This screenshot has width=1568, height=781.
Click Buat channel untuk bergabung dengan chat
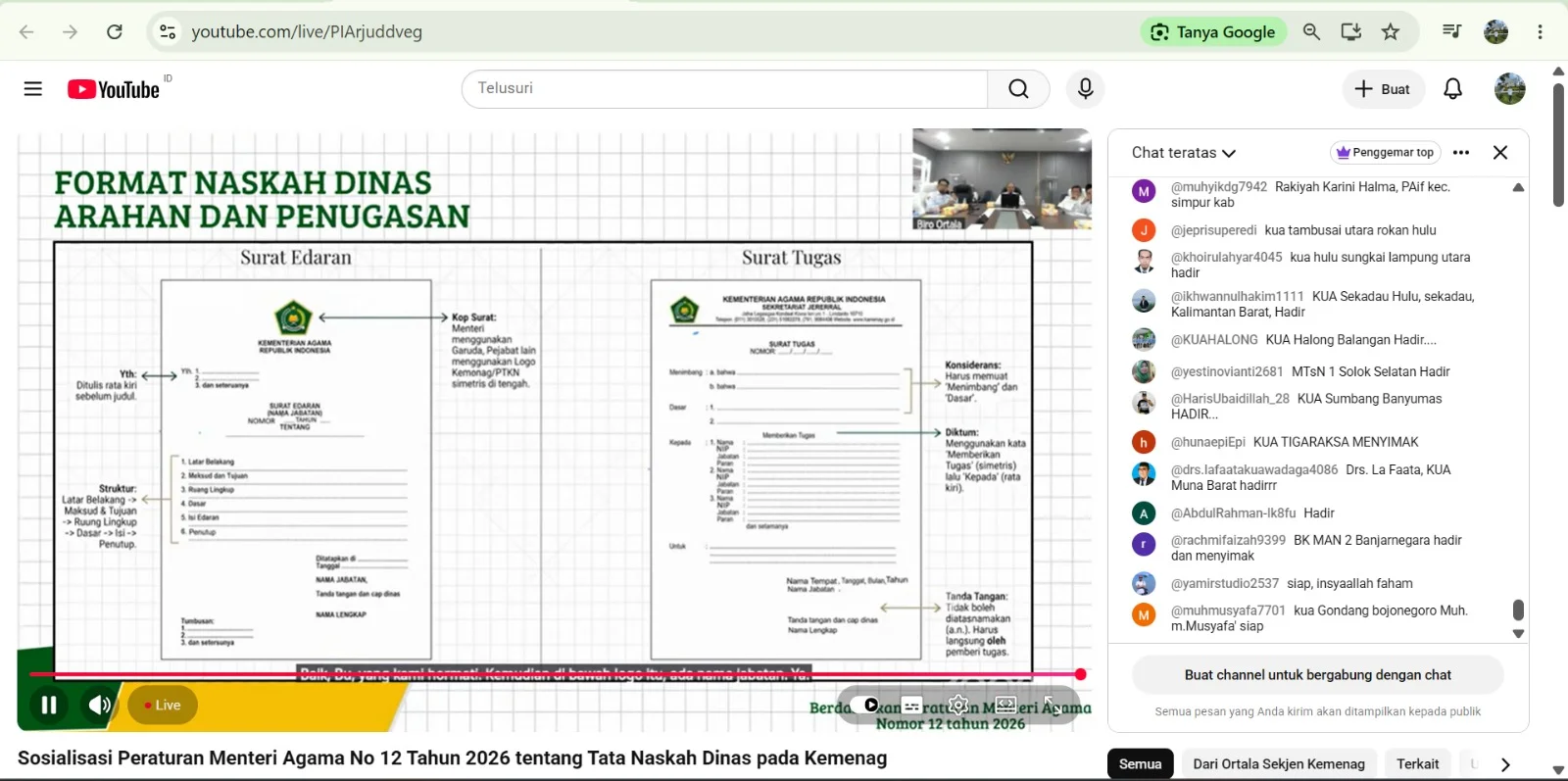click(1317, 675)
